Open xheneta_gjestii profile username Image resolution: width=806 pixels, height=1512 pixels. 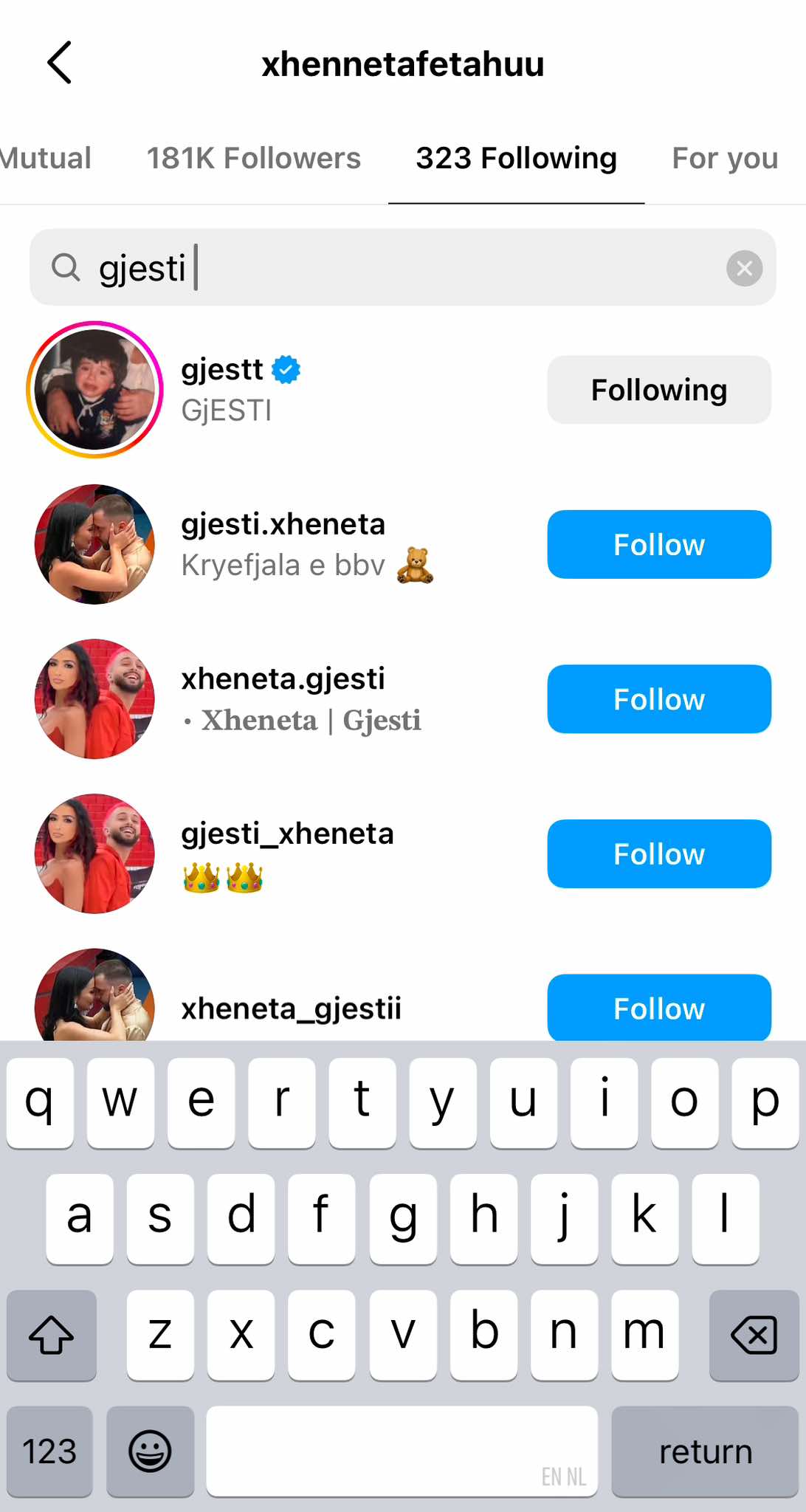(x=292, y=1008)
